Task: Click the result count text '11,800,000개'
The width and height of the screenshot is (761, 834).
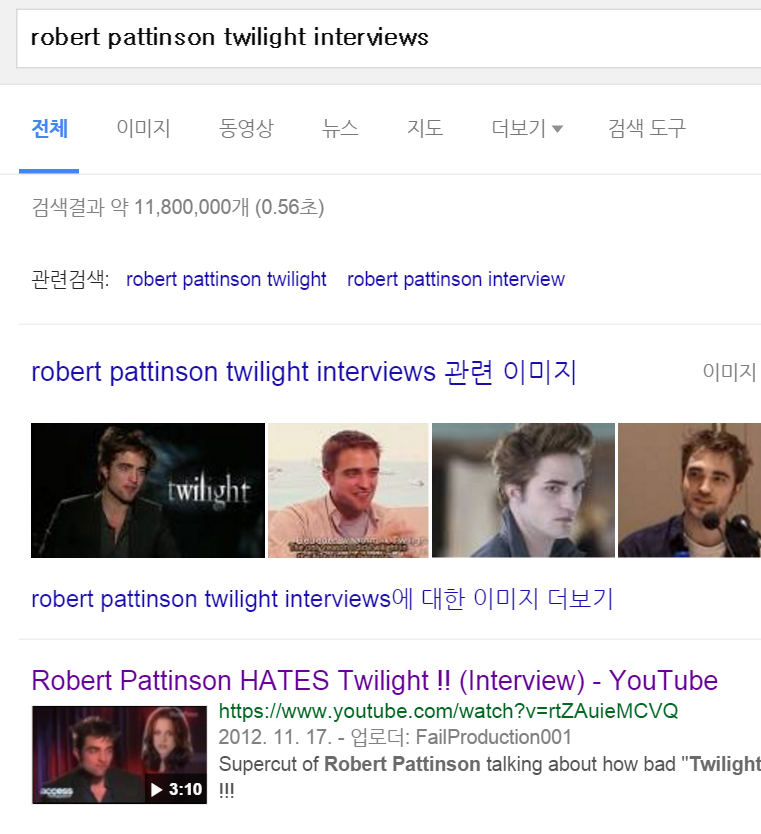Action: click(191, 207)
